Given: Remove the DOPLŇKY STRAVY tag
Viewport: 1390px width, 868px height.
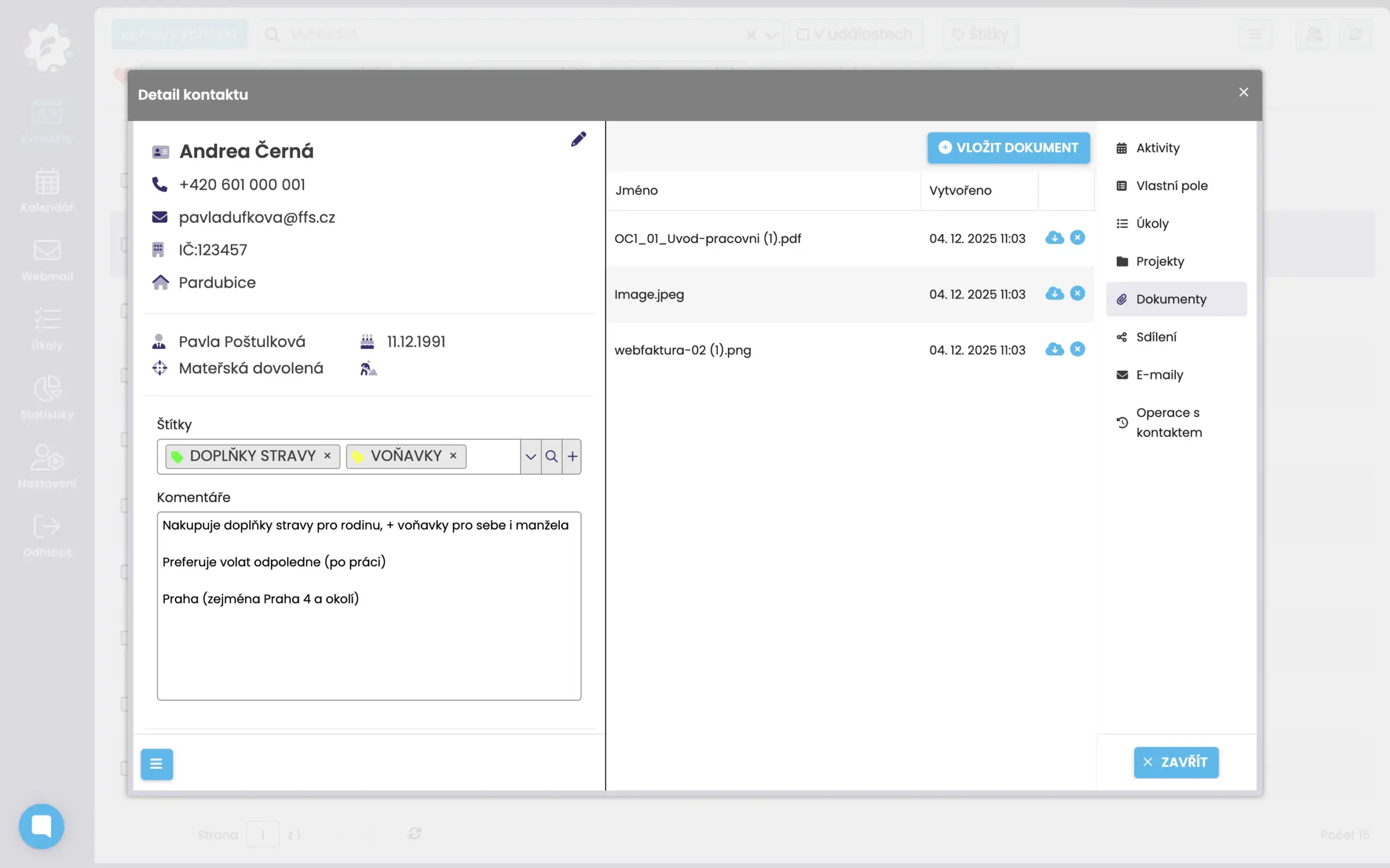Looking at the screenshot, I should [327, 456].
